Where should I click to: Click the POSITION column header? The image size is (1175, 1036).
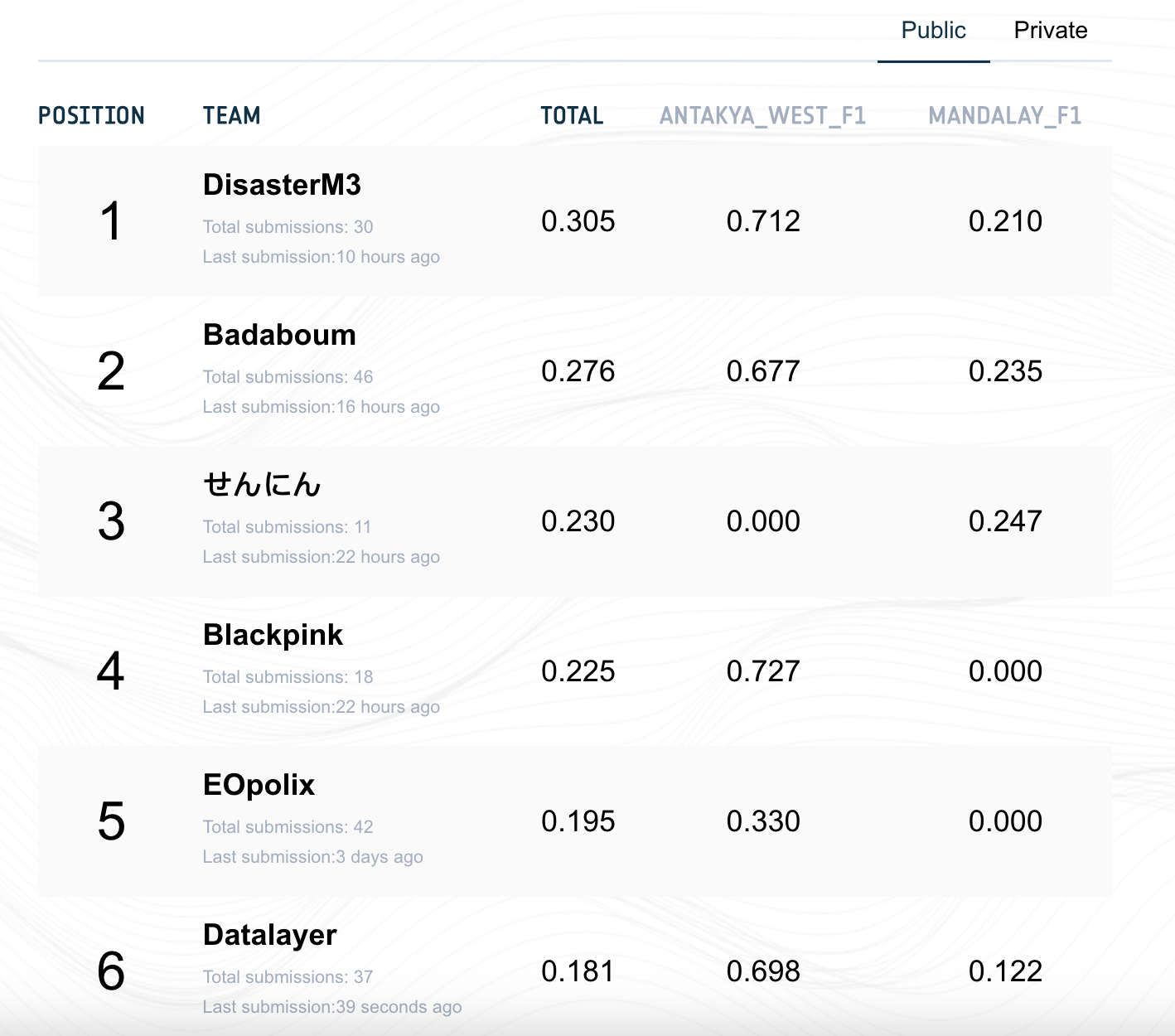(91, 116)
